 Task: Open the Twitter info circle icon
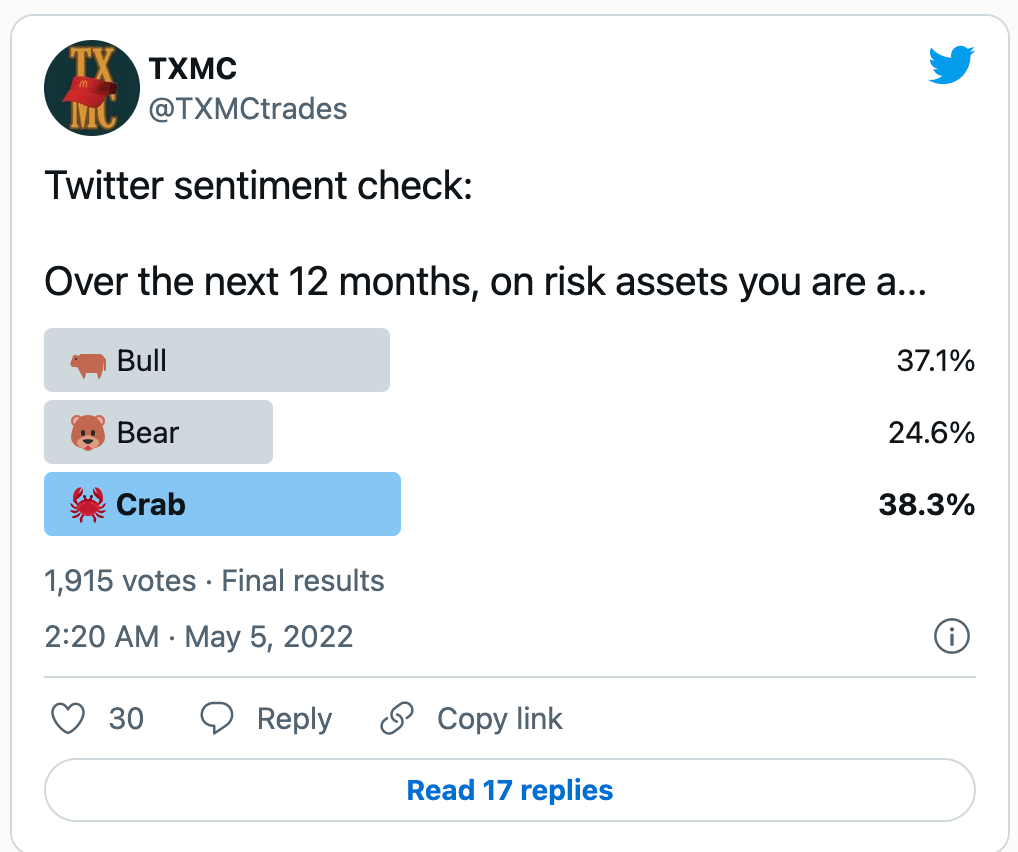(951, 636)
